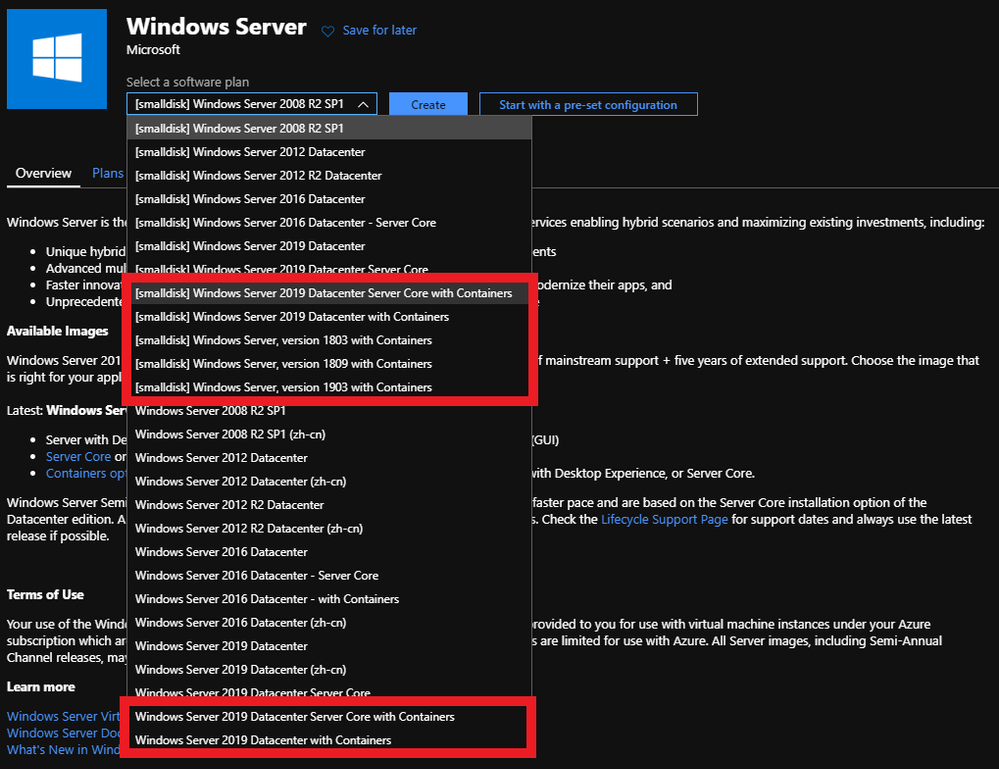
Task: Select Windows Server 2012 R2 Datacenter plan
Action: click(329, 505)
